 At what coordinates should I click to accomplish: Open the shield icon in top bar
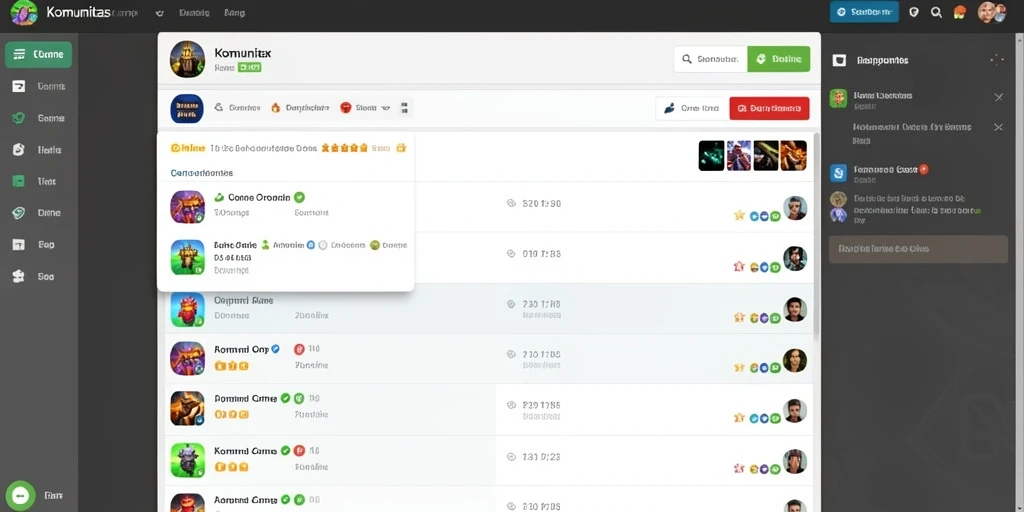[914, 12]
